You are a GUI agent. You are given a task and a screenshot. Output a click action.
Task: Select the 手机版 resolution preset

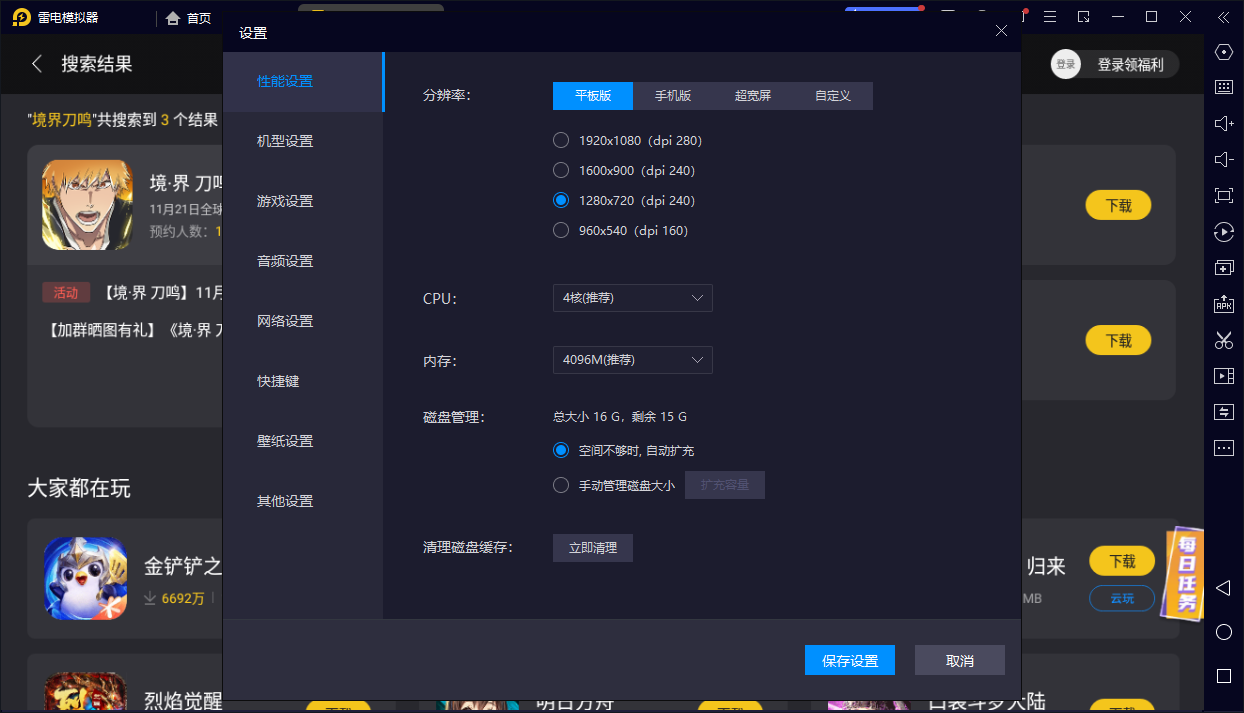pos(674,95)
